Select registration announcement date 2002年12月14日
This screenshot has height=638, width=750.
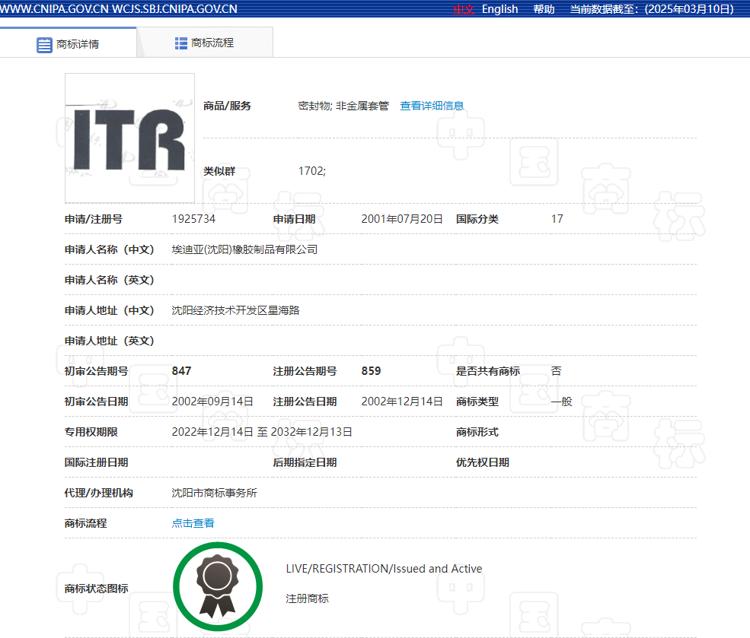point(402,401)
